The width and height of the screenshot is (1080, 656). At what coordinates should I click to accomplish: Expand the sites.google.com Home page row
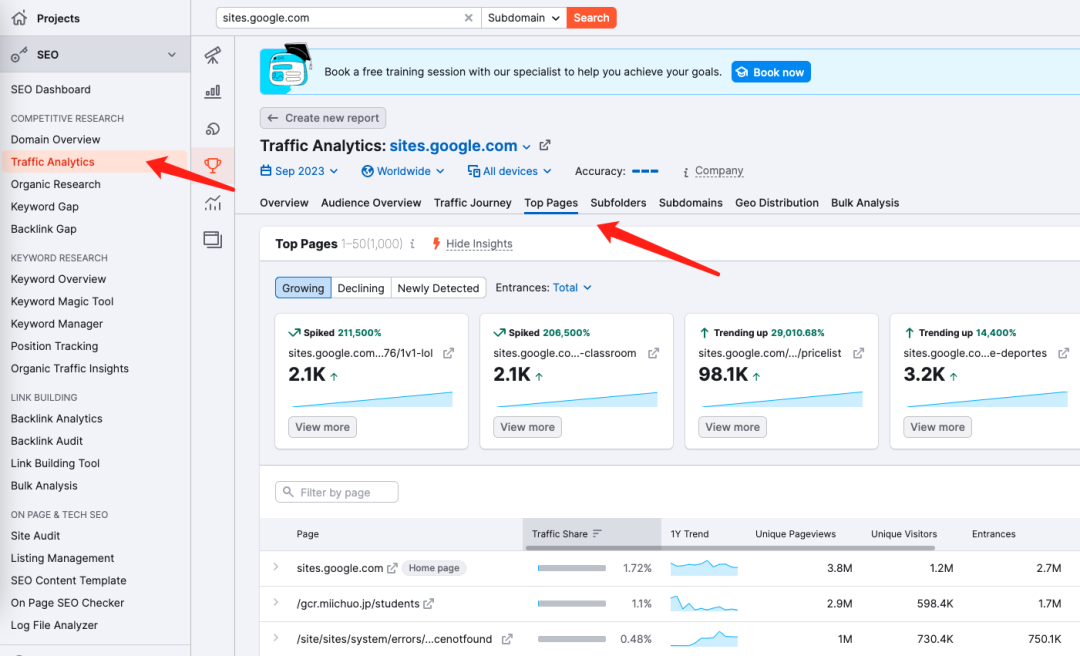(276, 567)
